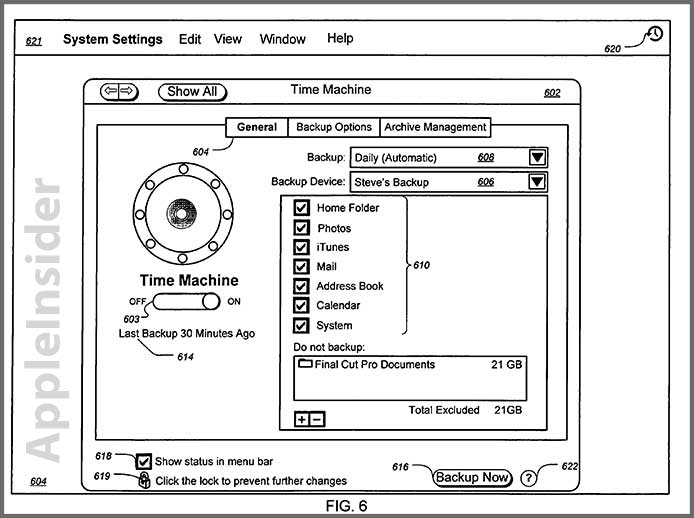Switch to the Backup Options tab

click(x=334, y=127)
